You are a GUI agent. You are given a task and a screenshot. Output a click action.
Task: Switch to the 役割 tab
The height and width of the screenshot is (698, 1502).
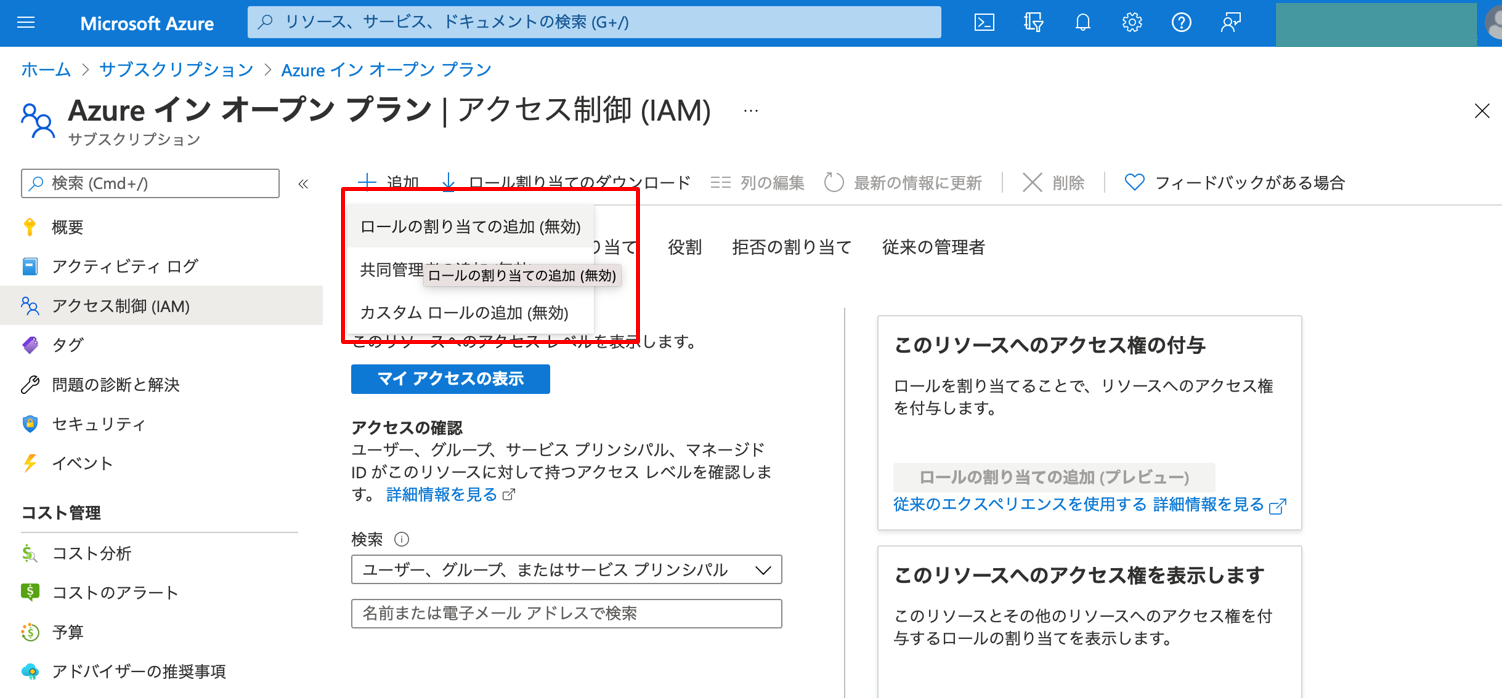685,248
